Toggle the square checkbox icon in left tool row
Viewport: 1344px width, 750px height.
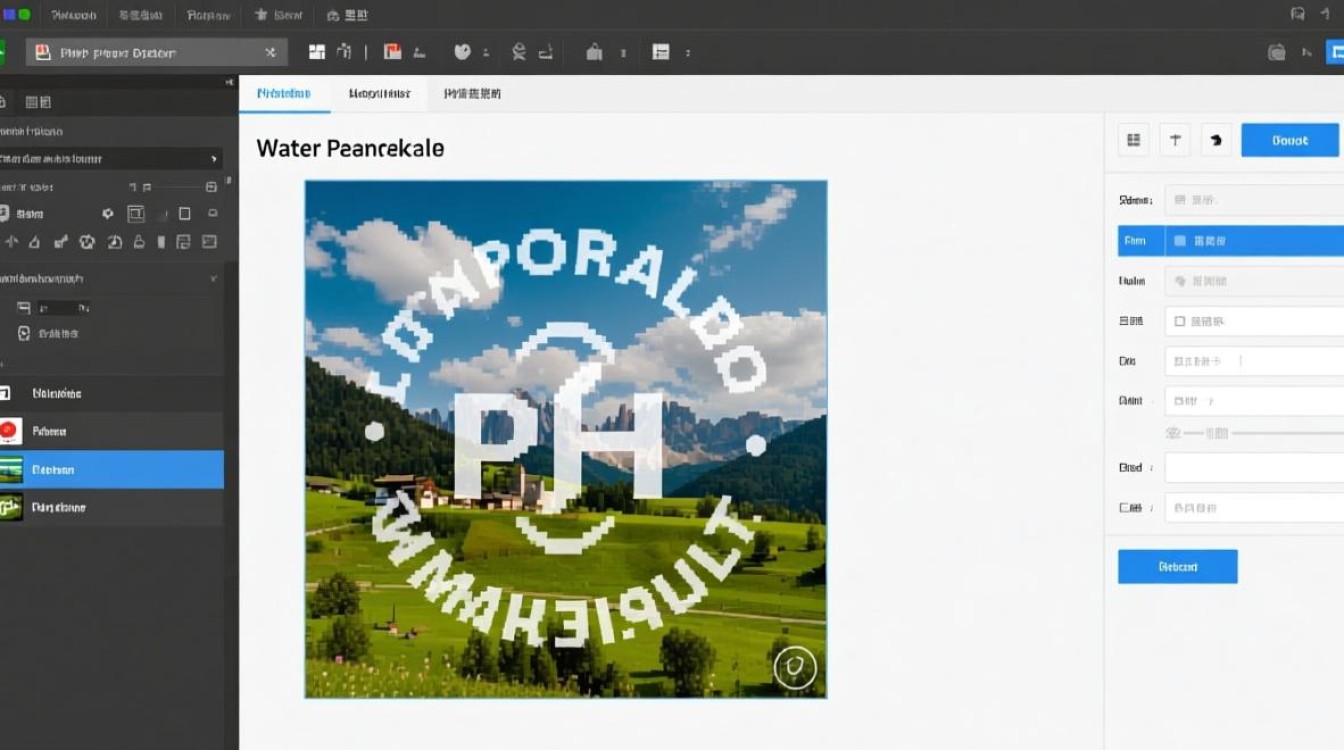click(x=184, y=214)
